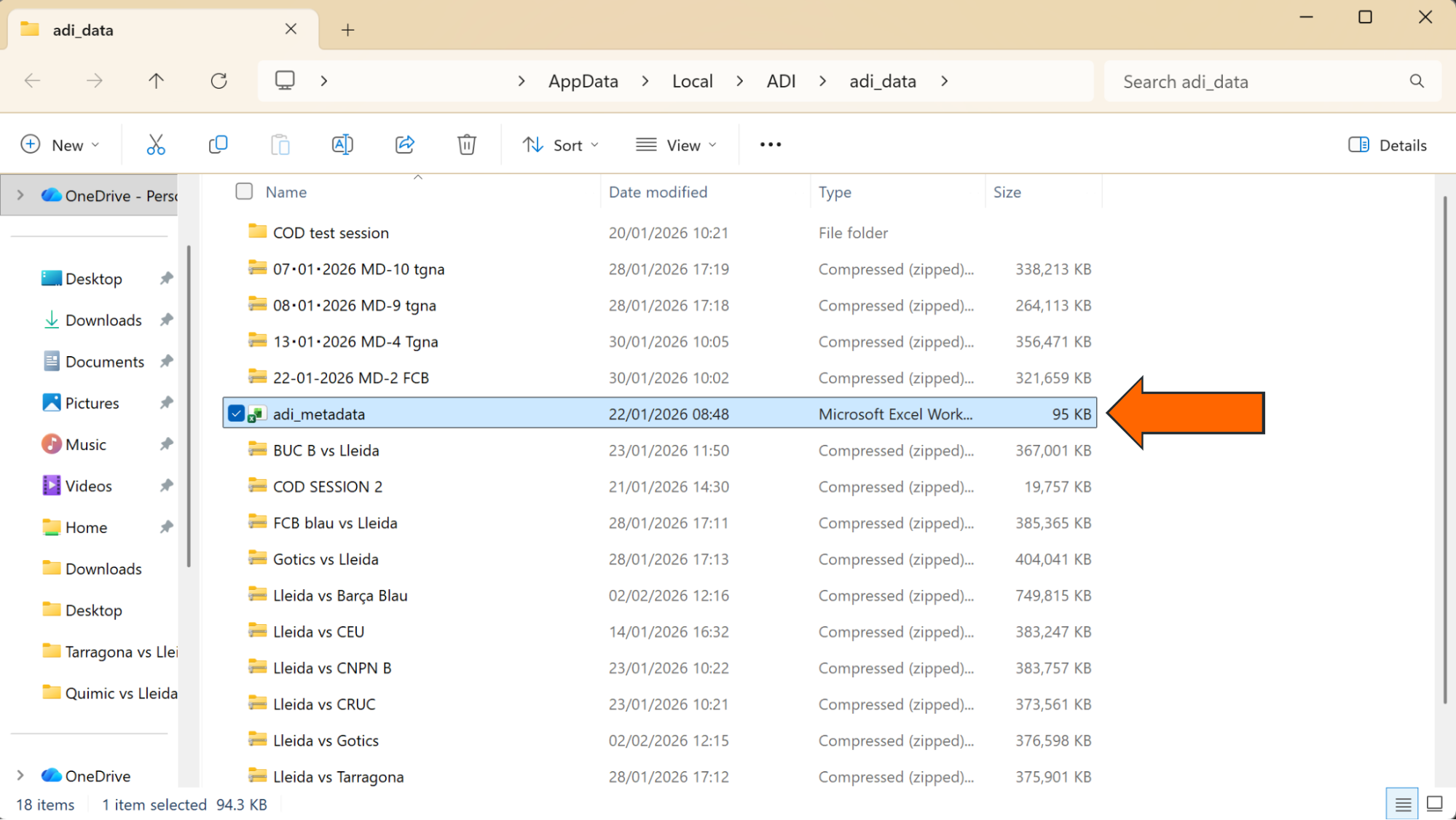Switch to details list view icon
The image size is (1456, 820).
pyautogui.click(x=1403, y=804)
